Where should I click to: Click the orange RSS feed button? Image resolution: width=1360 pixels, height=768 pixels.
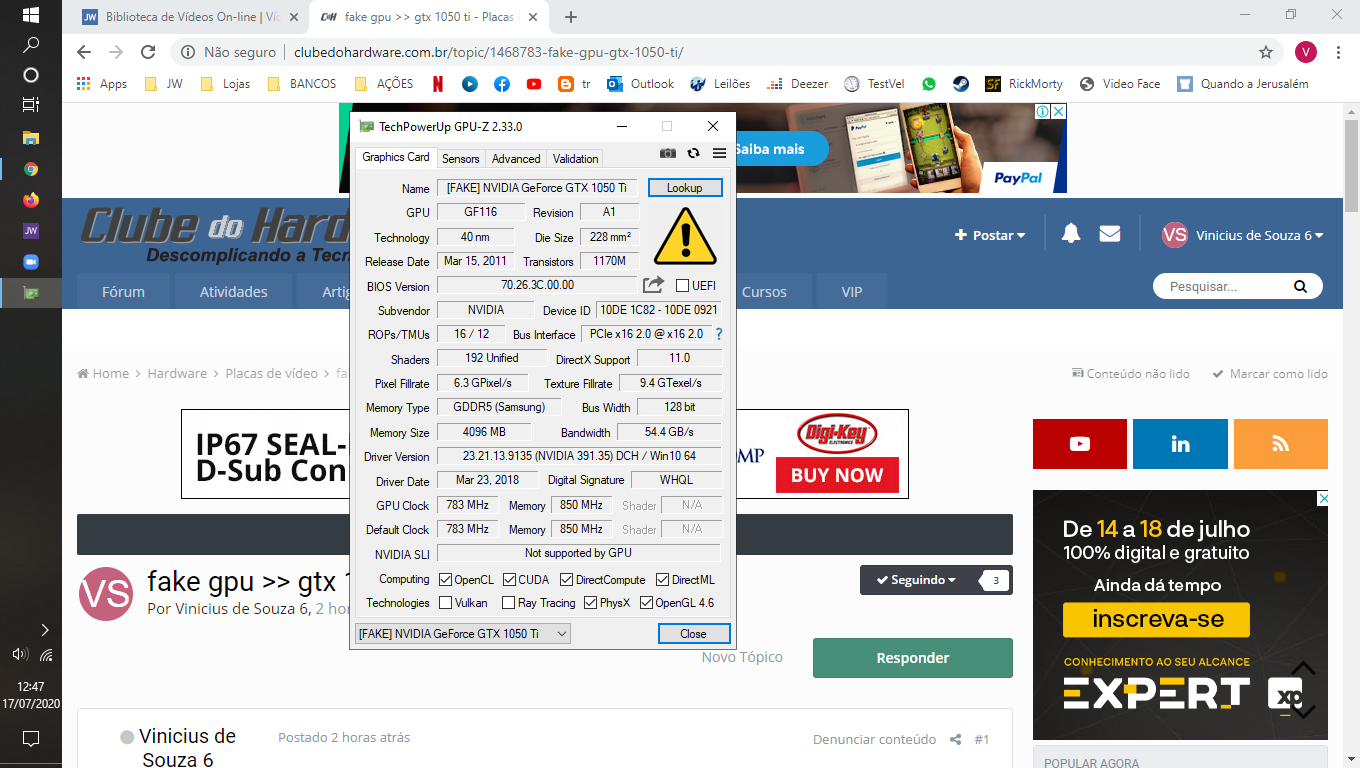tap(1281, 444)
